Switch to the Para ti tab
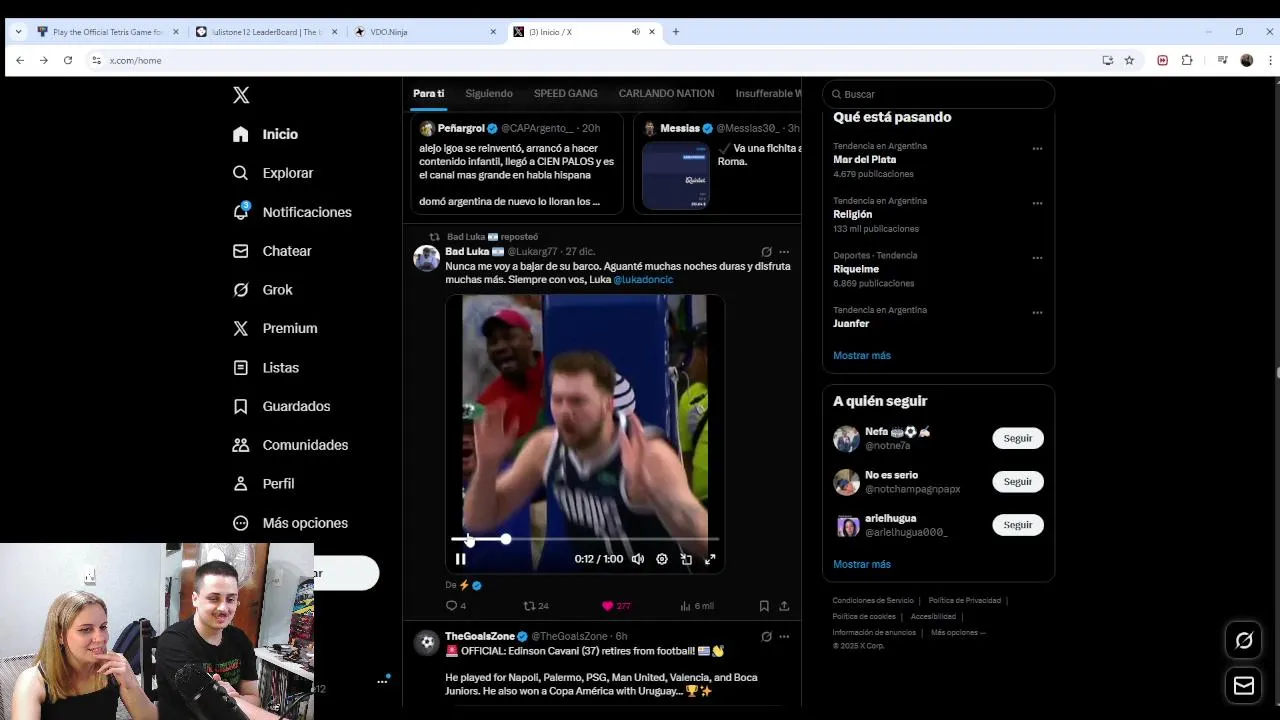The width and height of the screenshot is (1280, 720). pos(428,93)
